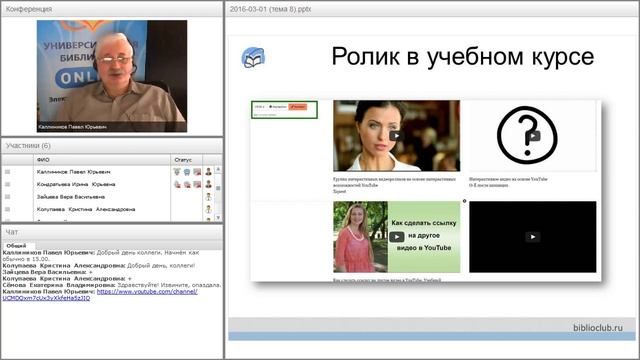Sort participants by ФИО column header
The image size is (640, 360).
click(x=102, y=160)
